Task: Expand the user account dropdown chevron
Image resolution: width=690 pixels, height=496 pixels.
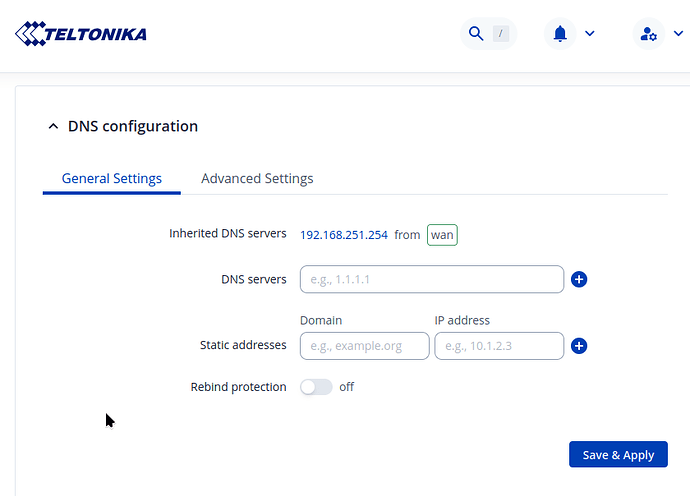Action: coord(679,34)
